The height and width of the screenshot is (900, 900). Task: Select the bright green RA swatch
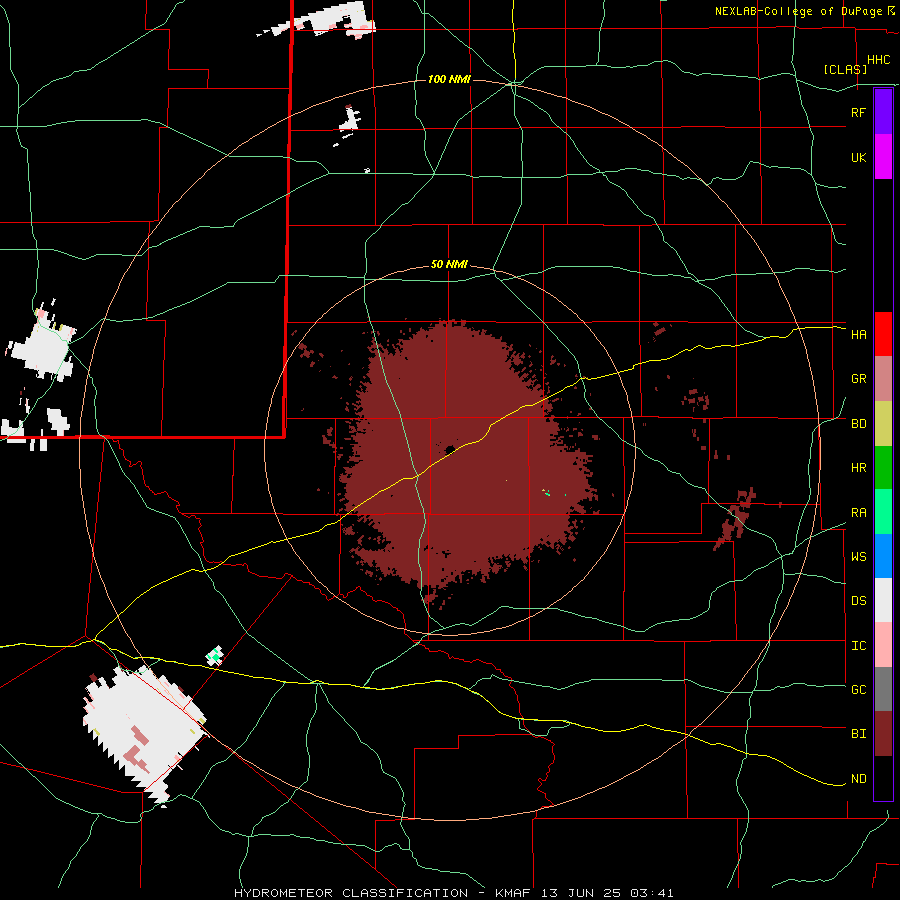tap(883, 512)
